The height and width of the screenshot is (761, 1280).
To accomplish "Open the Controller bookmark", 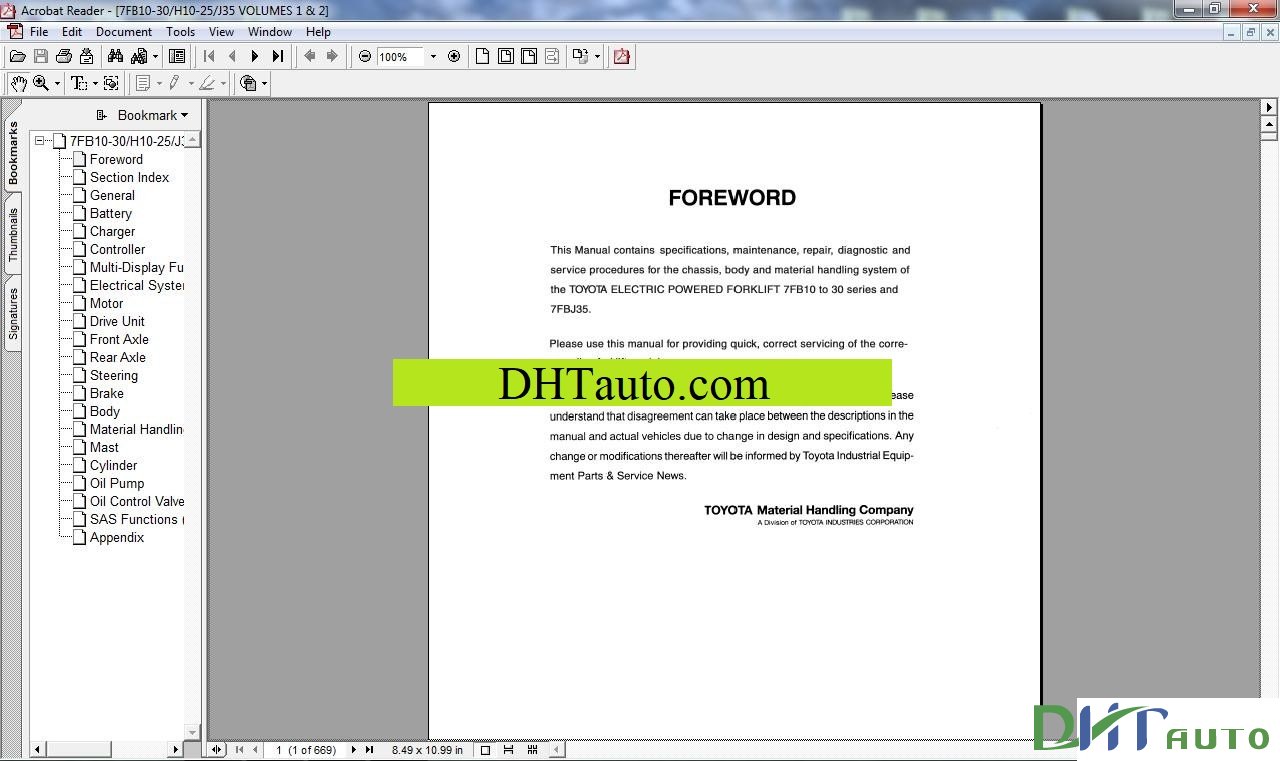I will [x=117, y=249].
